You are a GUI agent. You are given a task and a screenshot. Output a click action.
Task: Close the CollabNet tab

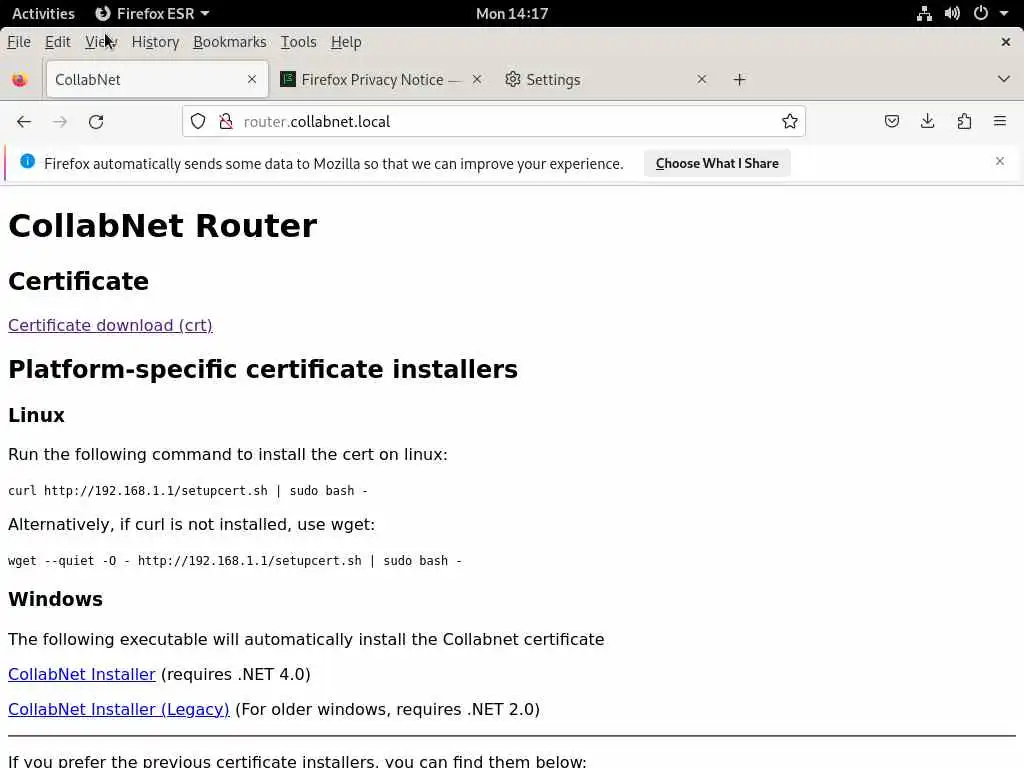tap(251, 79)
